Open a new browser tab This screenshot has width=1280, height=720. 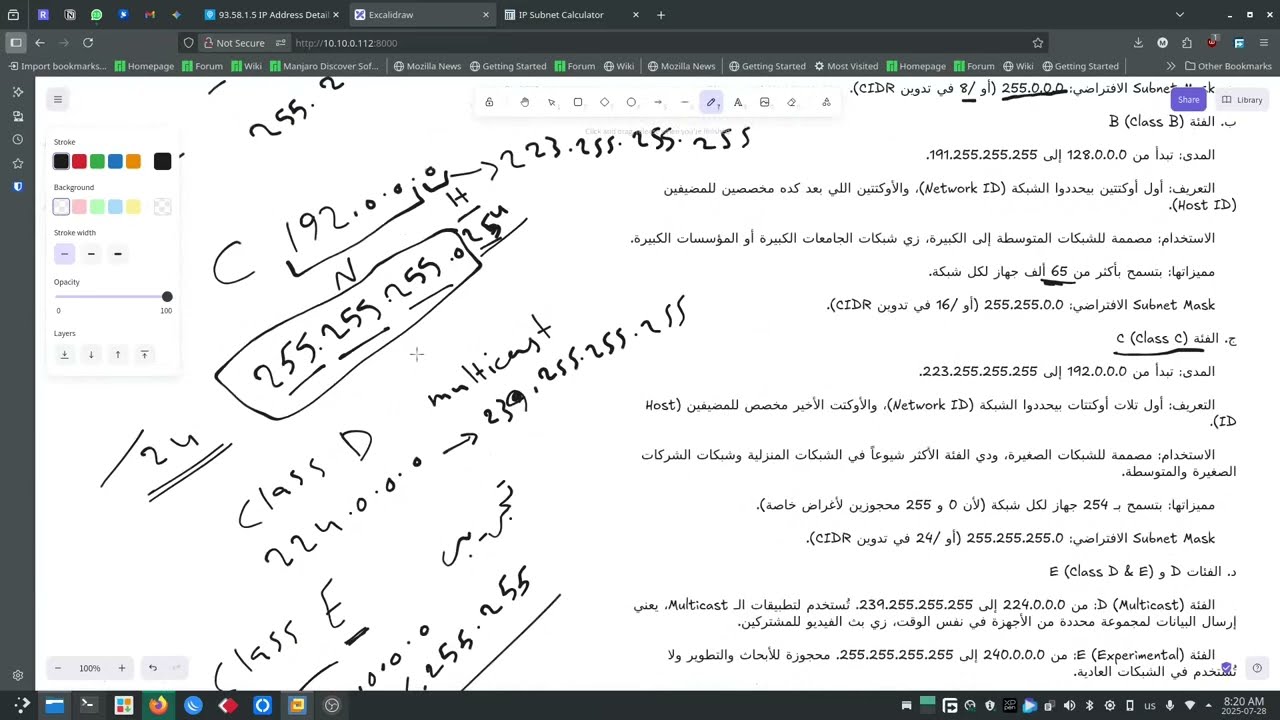[x=660, y=15]
